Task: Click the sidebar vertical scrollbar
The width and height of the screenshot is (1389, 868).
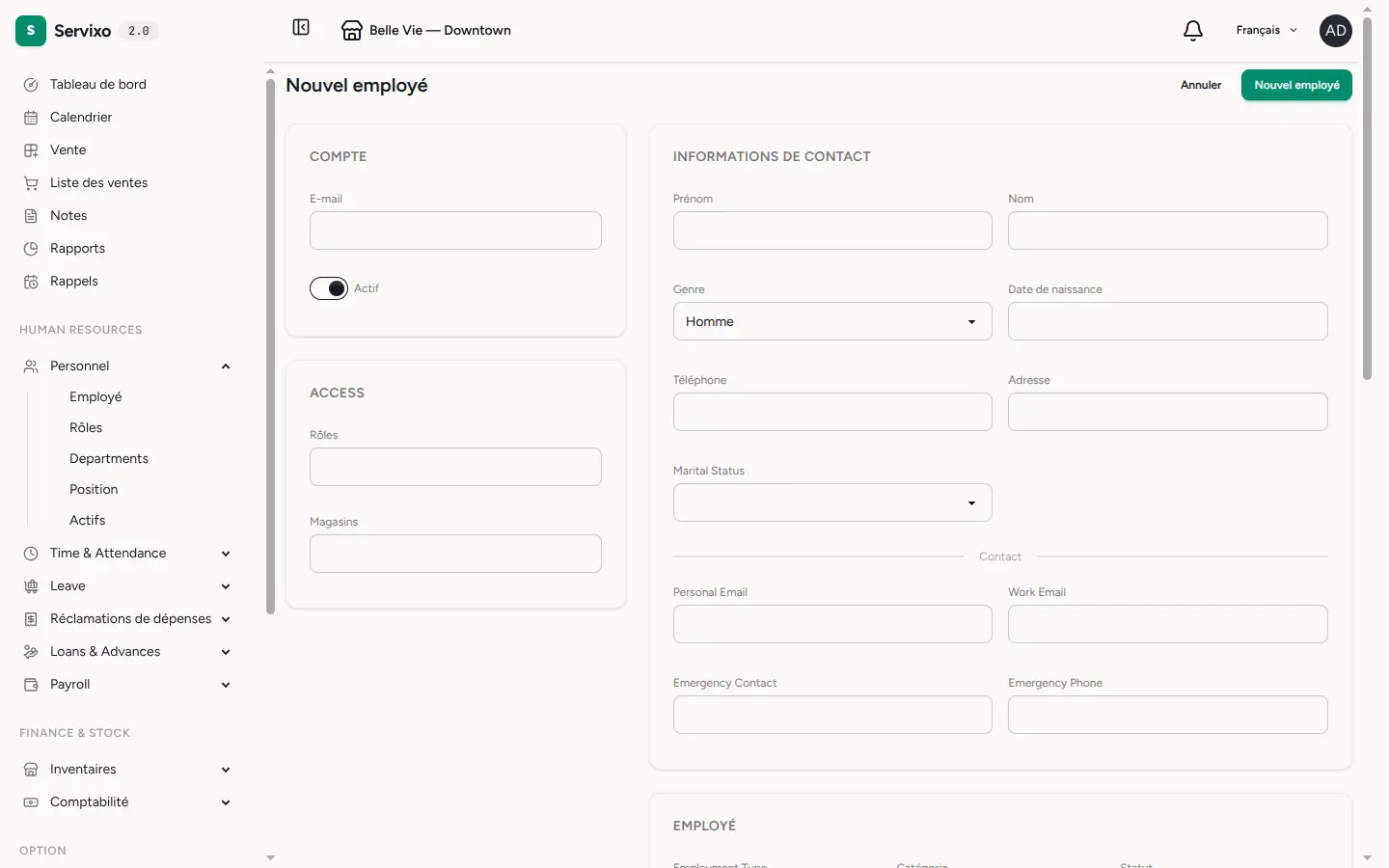Action: [270, 347]
